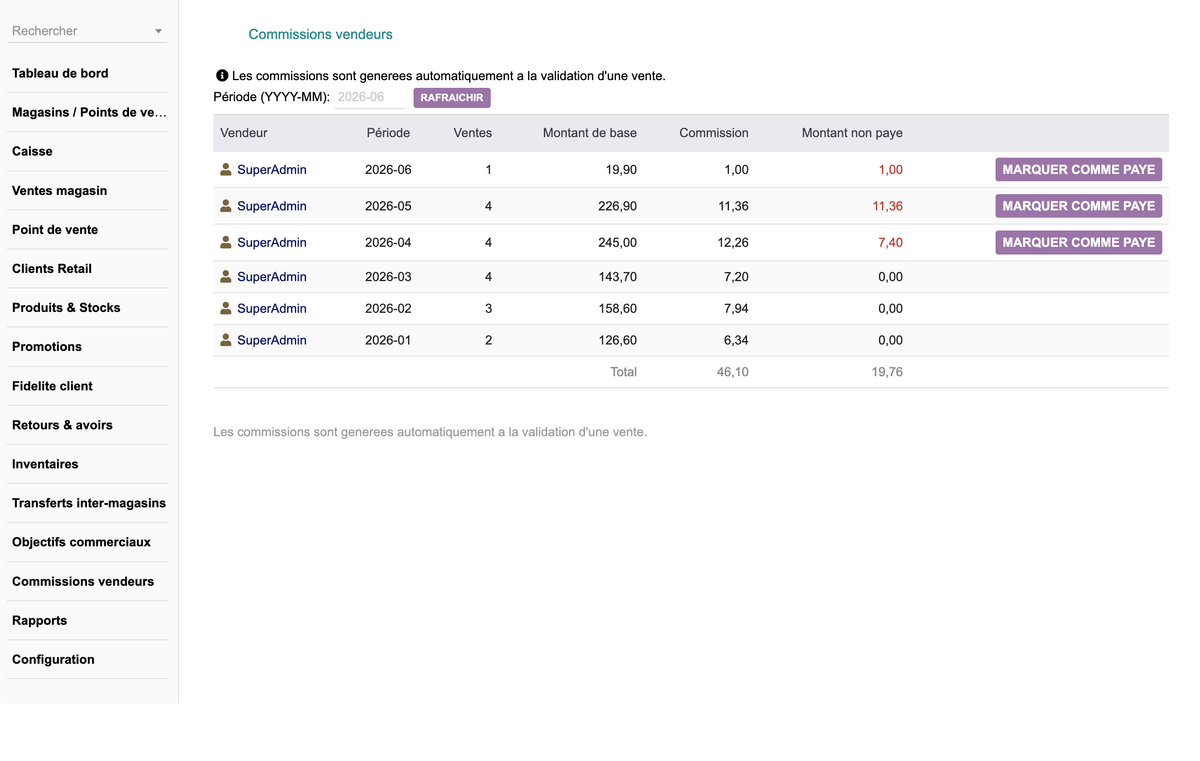Screen dimensions: 1200x761
Task: Click total commission 46,10
Action: click(x=733, y=372)
